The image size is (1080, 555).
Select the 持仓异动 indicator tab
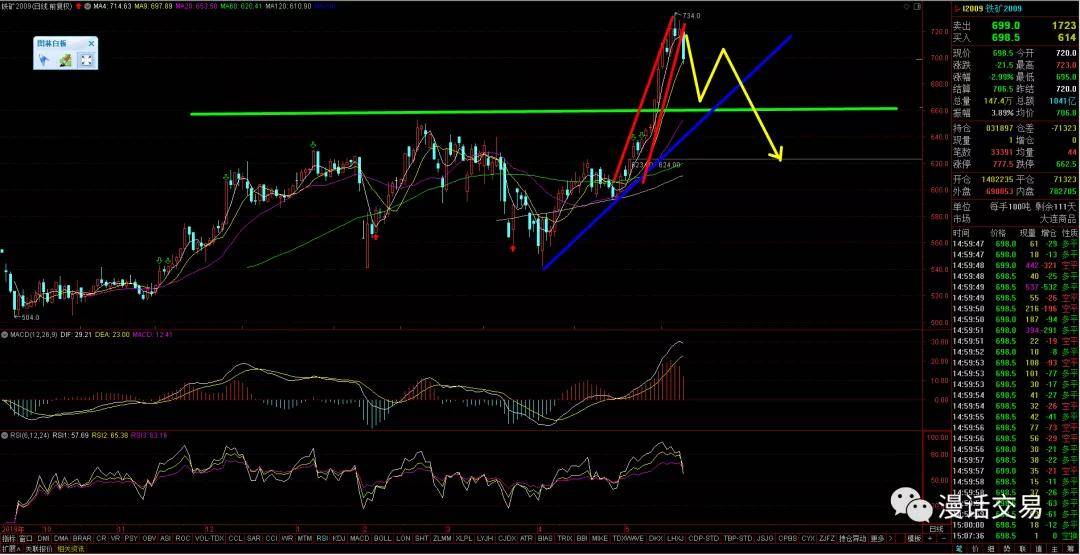tap(853, 538)
